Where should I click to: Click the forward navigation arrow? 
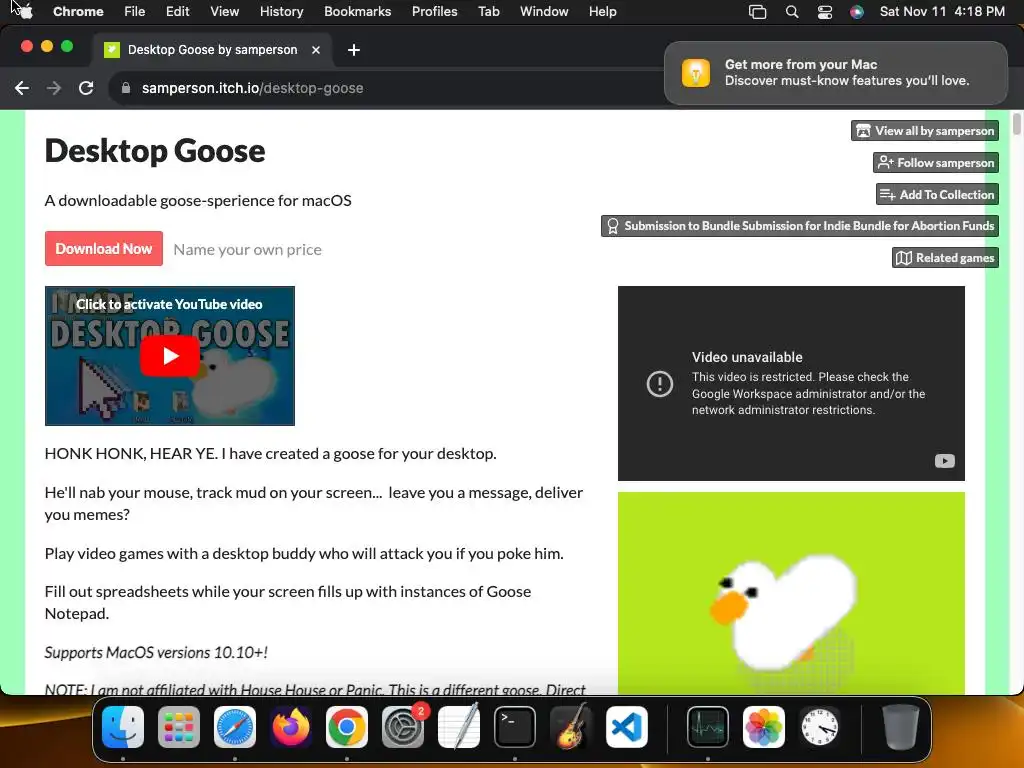(x=54, y=88)
